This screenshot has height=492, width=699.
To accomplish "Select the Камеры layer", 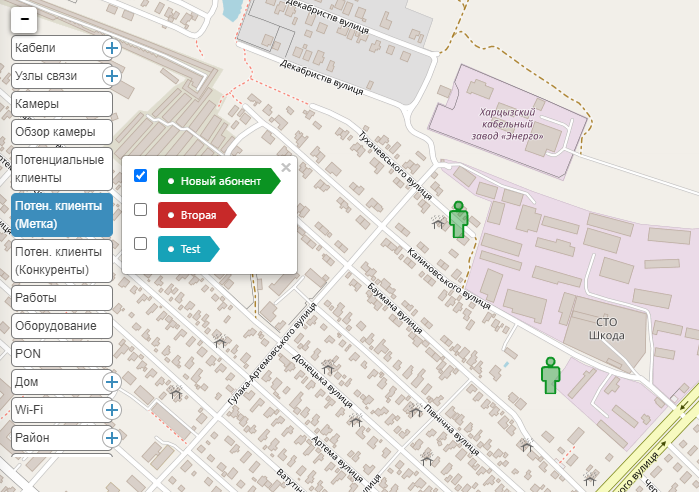I will tap(61, 104).
